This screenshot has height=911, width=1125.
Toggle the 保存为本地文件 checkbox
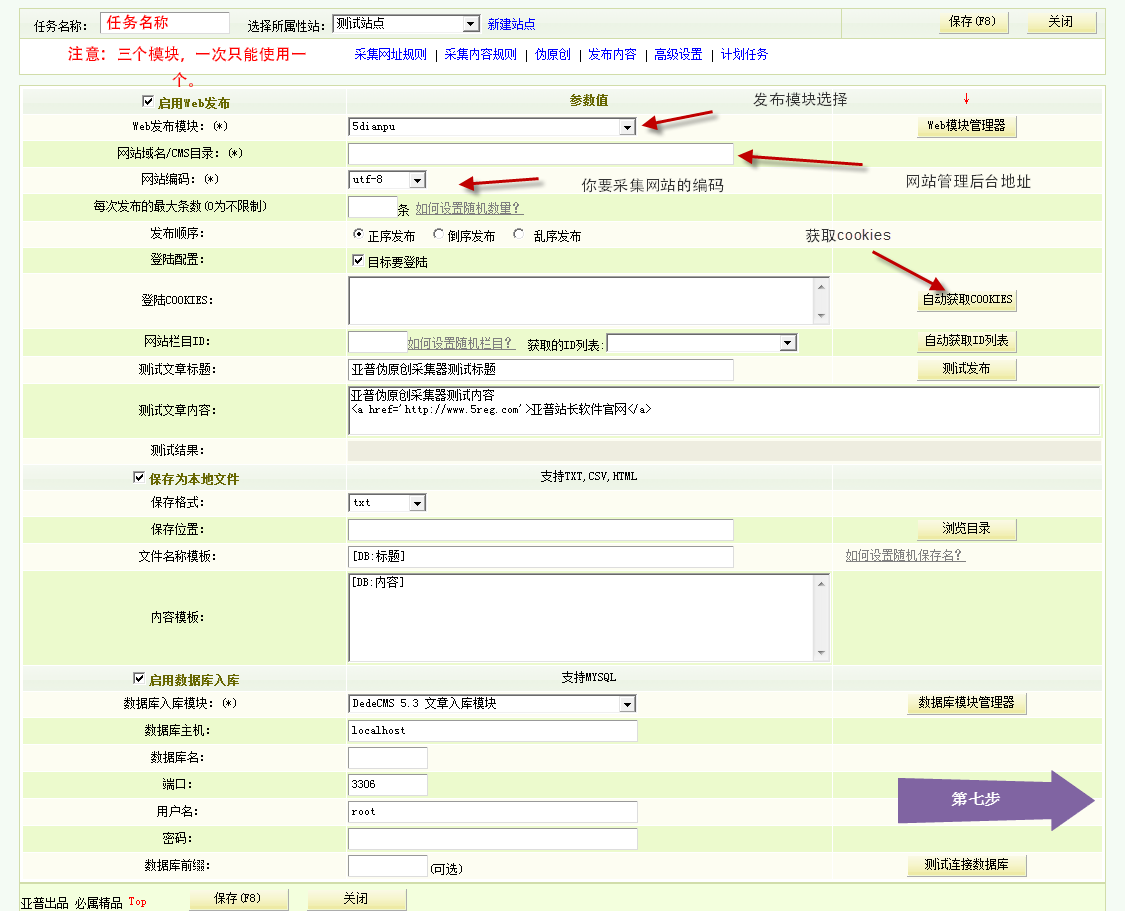click(139, 477)
